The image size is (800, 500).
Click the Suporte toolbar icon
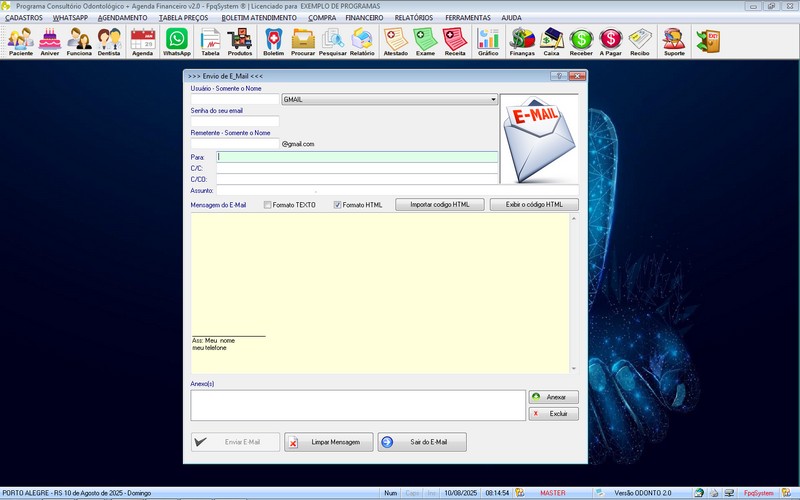(674, 41)
